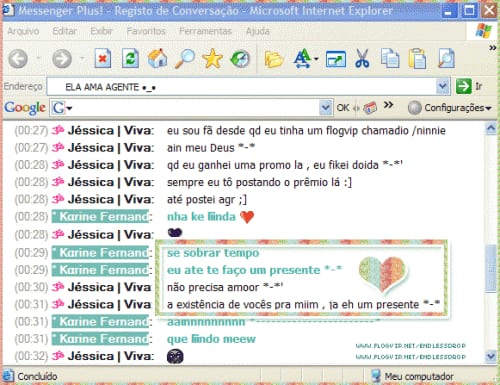Go back with the Back arrow icon
Image resolution: width=500 pixels, height=385 pixels.
[x=18, y=59]
